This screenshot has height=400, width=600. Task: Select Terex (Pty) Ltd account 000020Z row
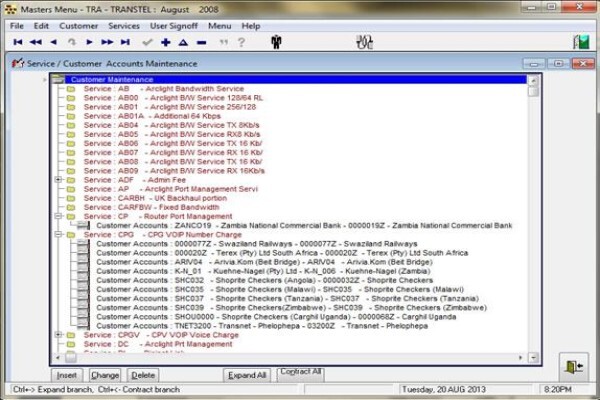pyautogui.click(x=282, y=253)
